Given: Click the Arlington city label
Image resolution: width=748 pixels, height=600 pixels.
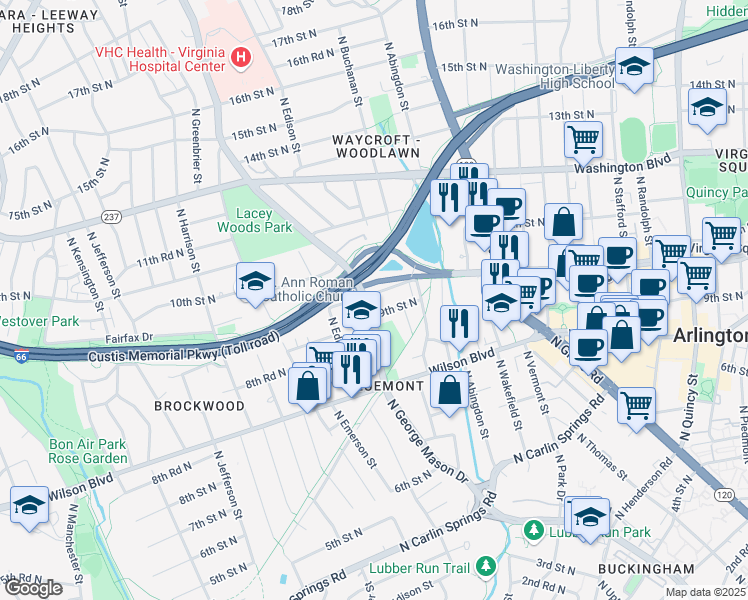Looking at the screenshot, I should [x=710, y=336].
